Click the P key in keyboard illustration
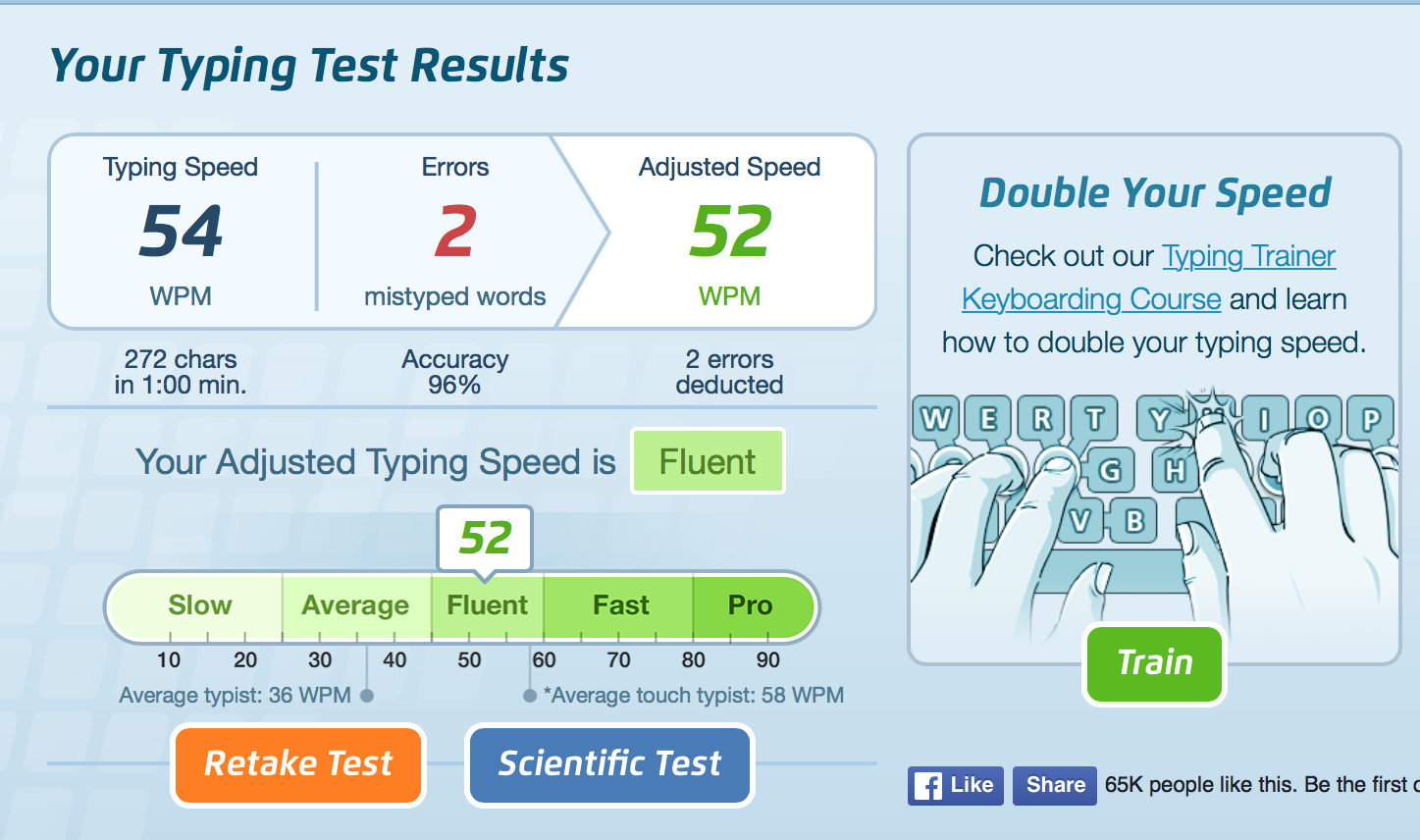 click(1370, 419)
